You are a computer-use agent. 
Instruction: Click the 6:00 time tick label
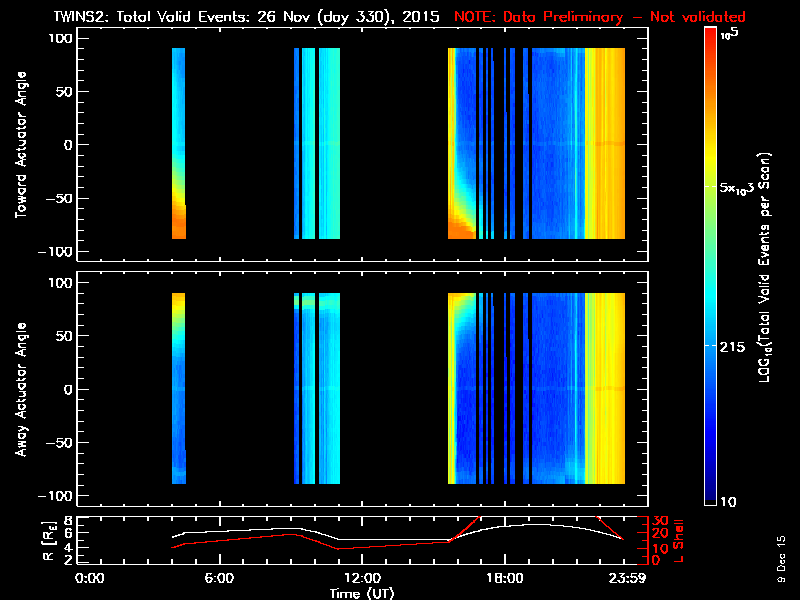pos(219,579)
